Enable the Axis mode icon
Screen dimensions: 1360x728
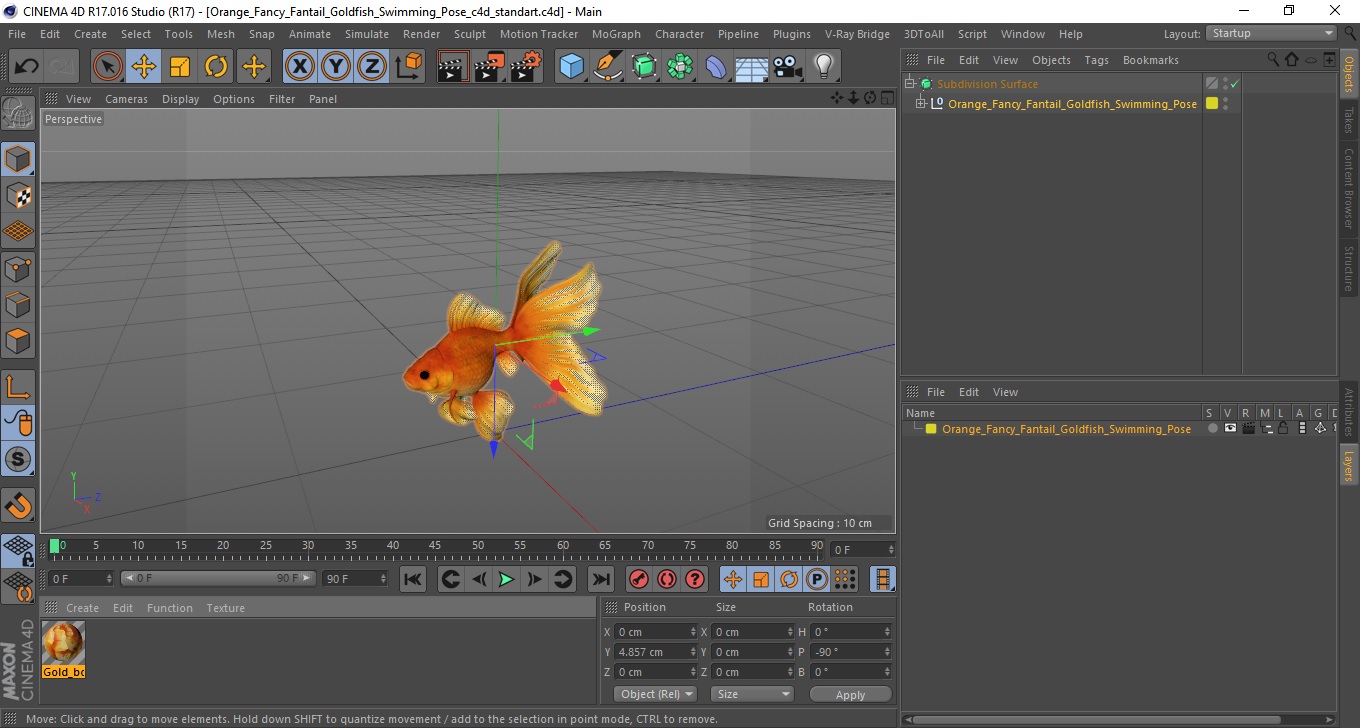point(18,387)
